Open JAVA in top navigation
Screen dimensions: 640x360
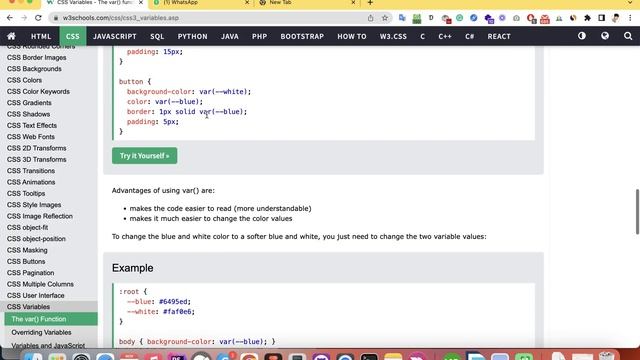[x=230, y=36]
